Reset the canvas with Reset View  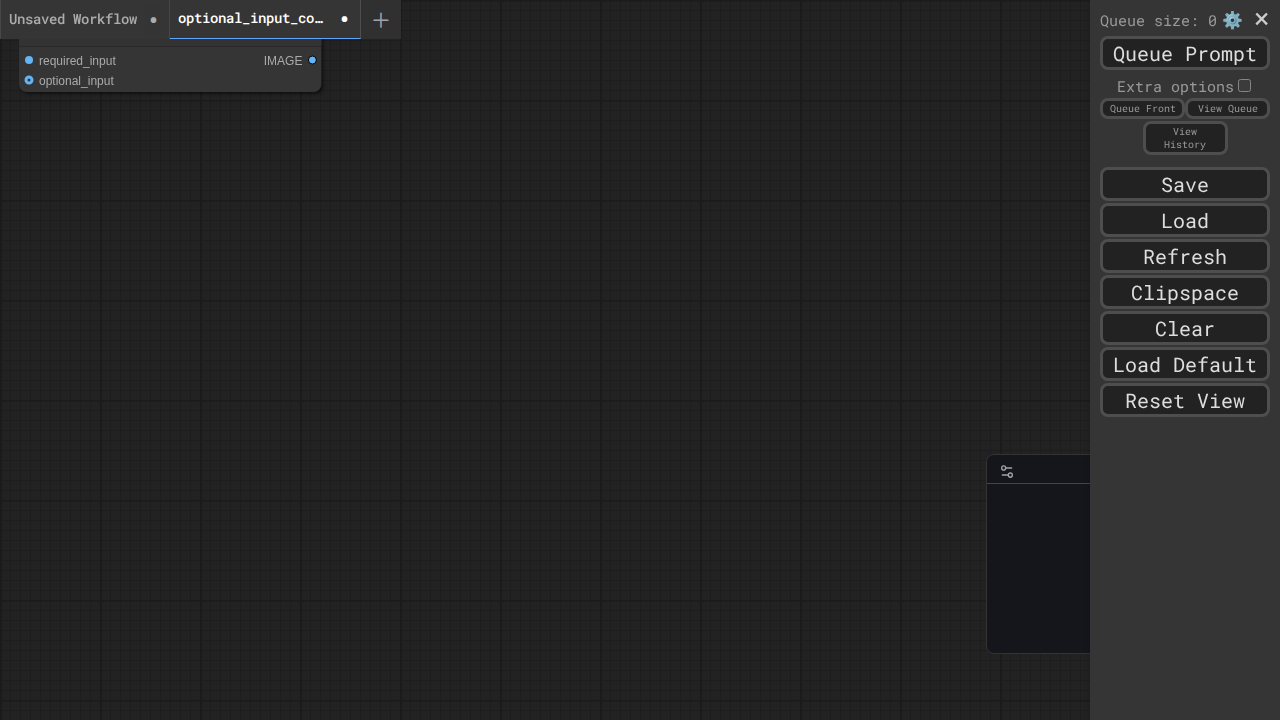(1184, 401)
